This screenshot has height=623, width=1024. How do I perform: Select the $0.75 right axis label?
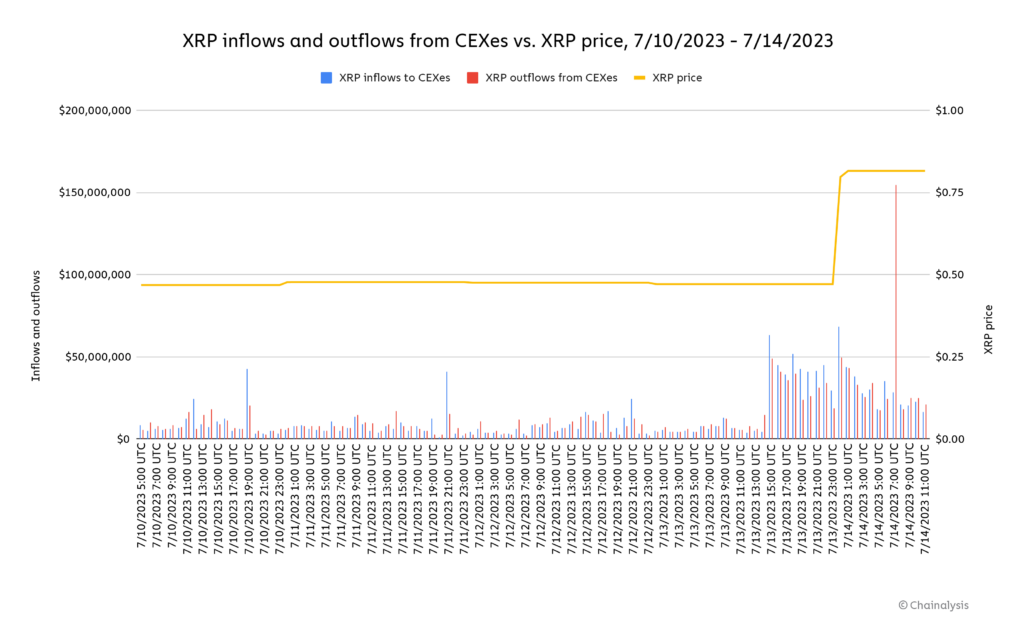(x=949, y=192)
